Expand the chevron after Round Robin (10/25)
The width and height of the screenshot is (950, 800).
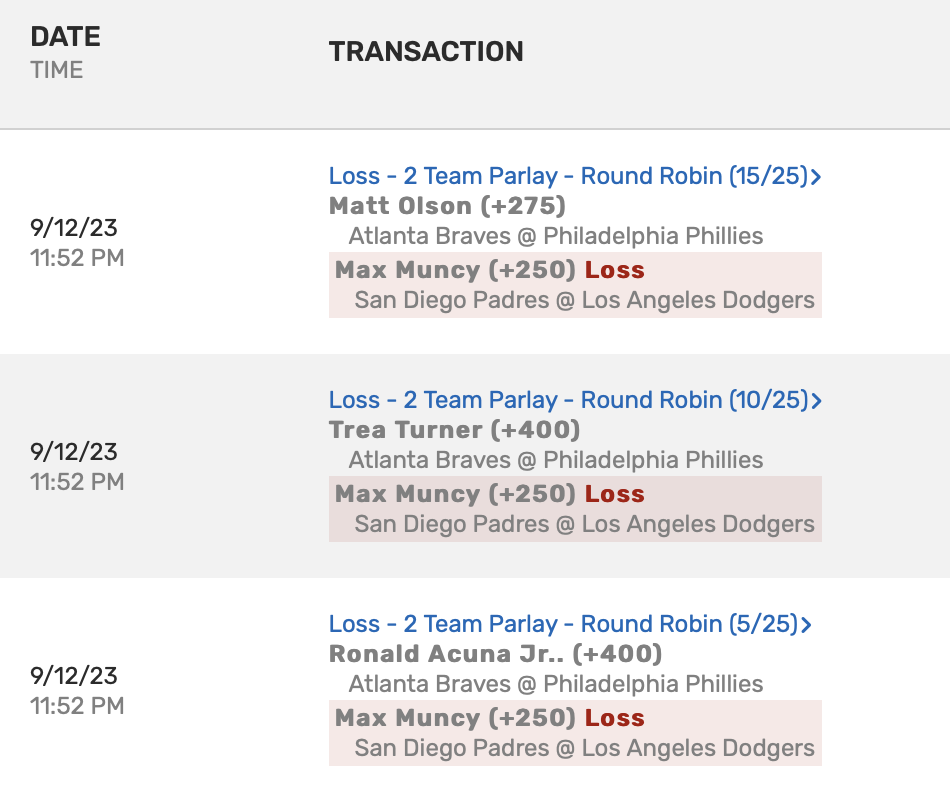click(x=817, y=401)
